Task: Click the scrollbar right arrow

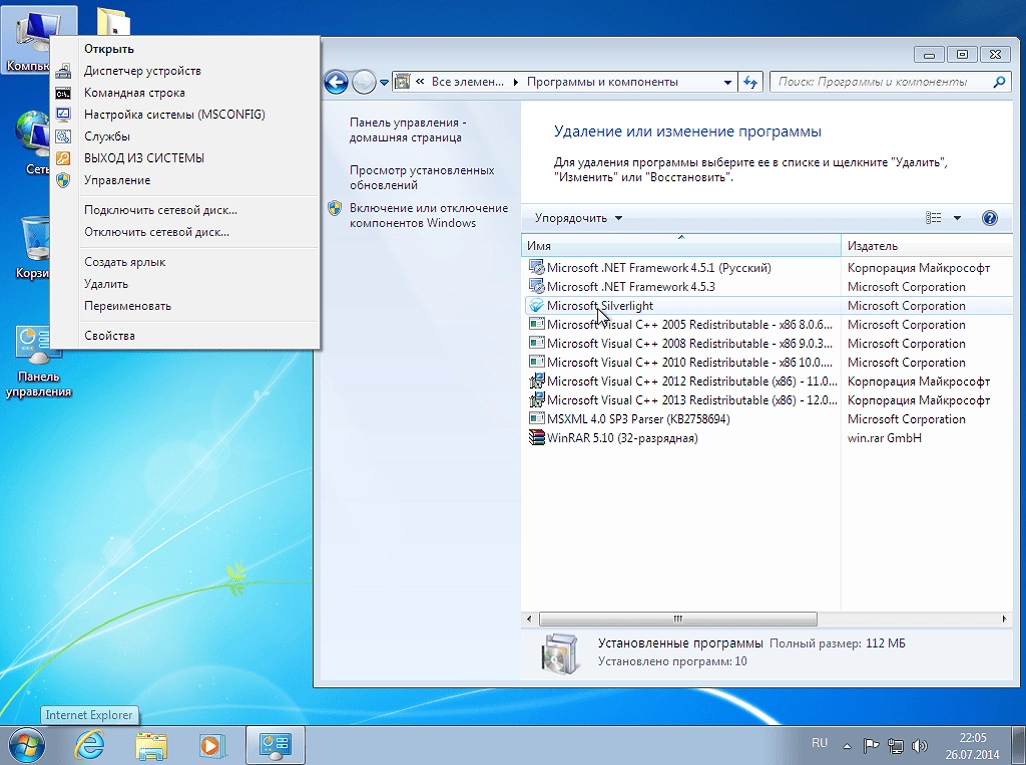Action: click(x=1004, y=618)
